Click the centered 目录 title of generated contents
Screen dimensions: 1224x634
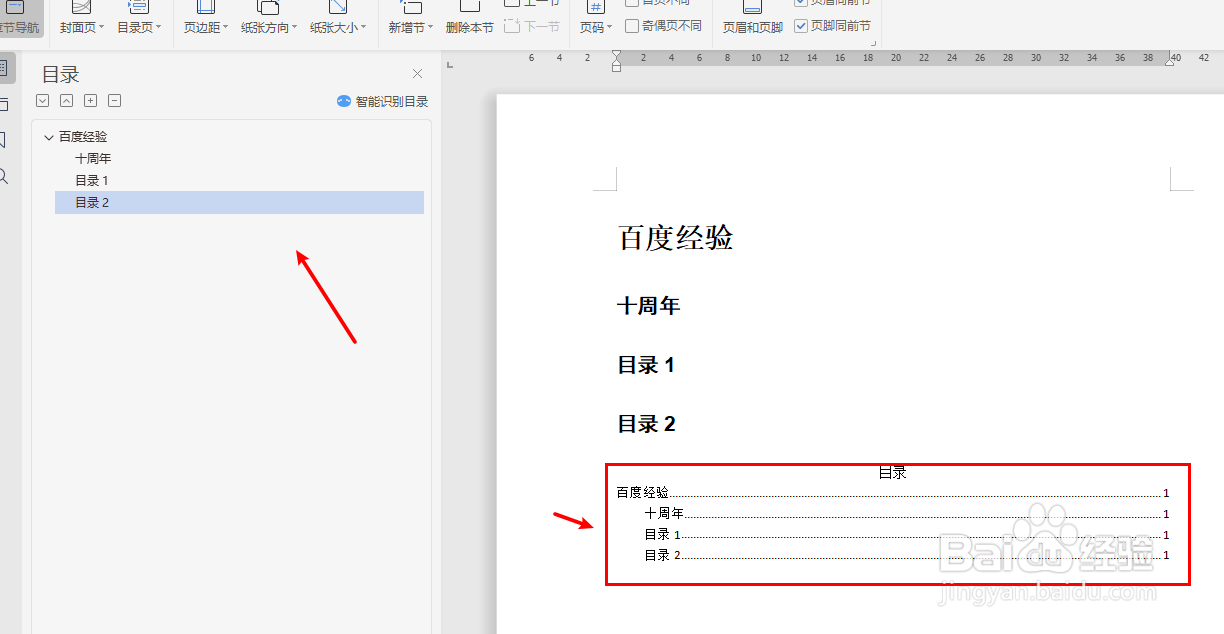pos(892,473)
